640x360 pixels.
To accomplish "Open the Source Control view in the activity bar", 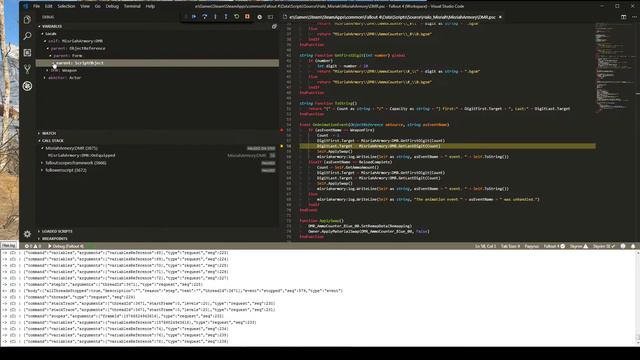I will (x=27, y=69).
